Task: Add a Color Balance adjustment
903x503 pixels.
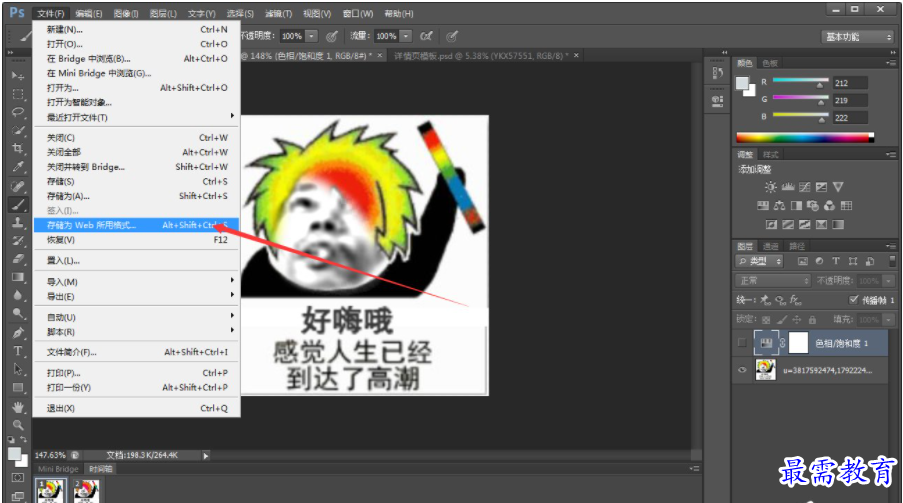Action: pyautogui.click(x=779, y=206)
